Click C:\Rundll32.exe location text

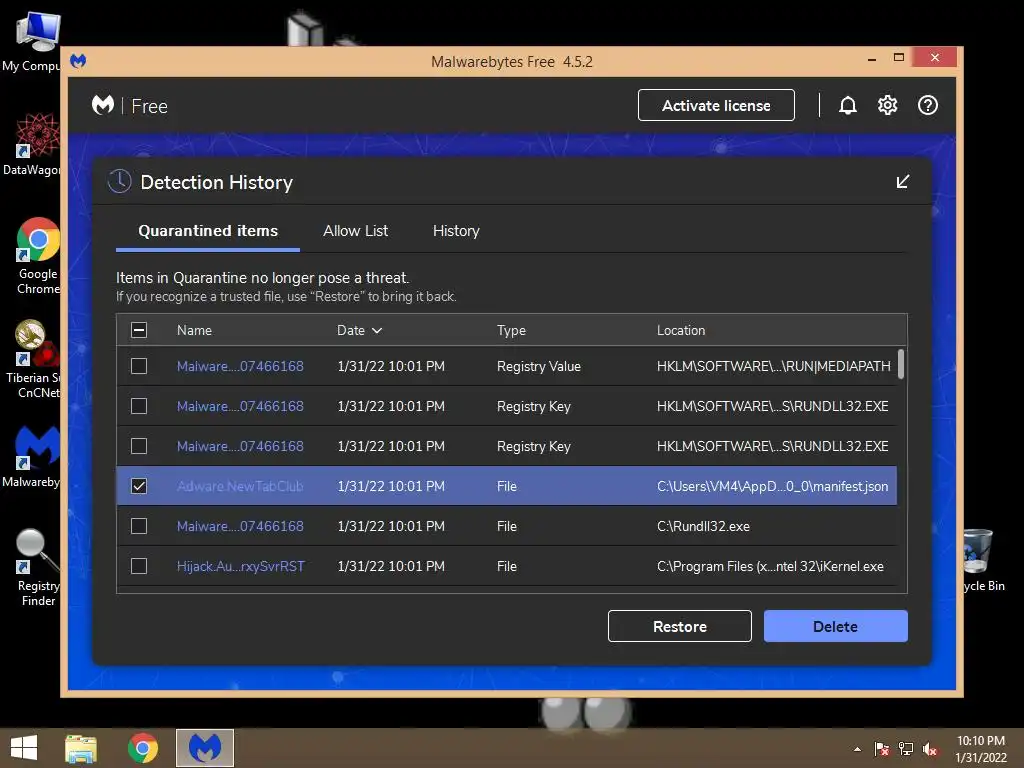click(x=703, y=526)
